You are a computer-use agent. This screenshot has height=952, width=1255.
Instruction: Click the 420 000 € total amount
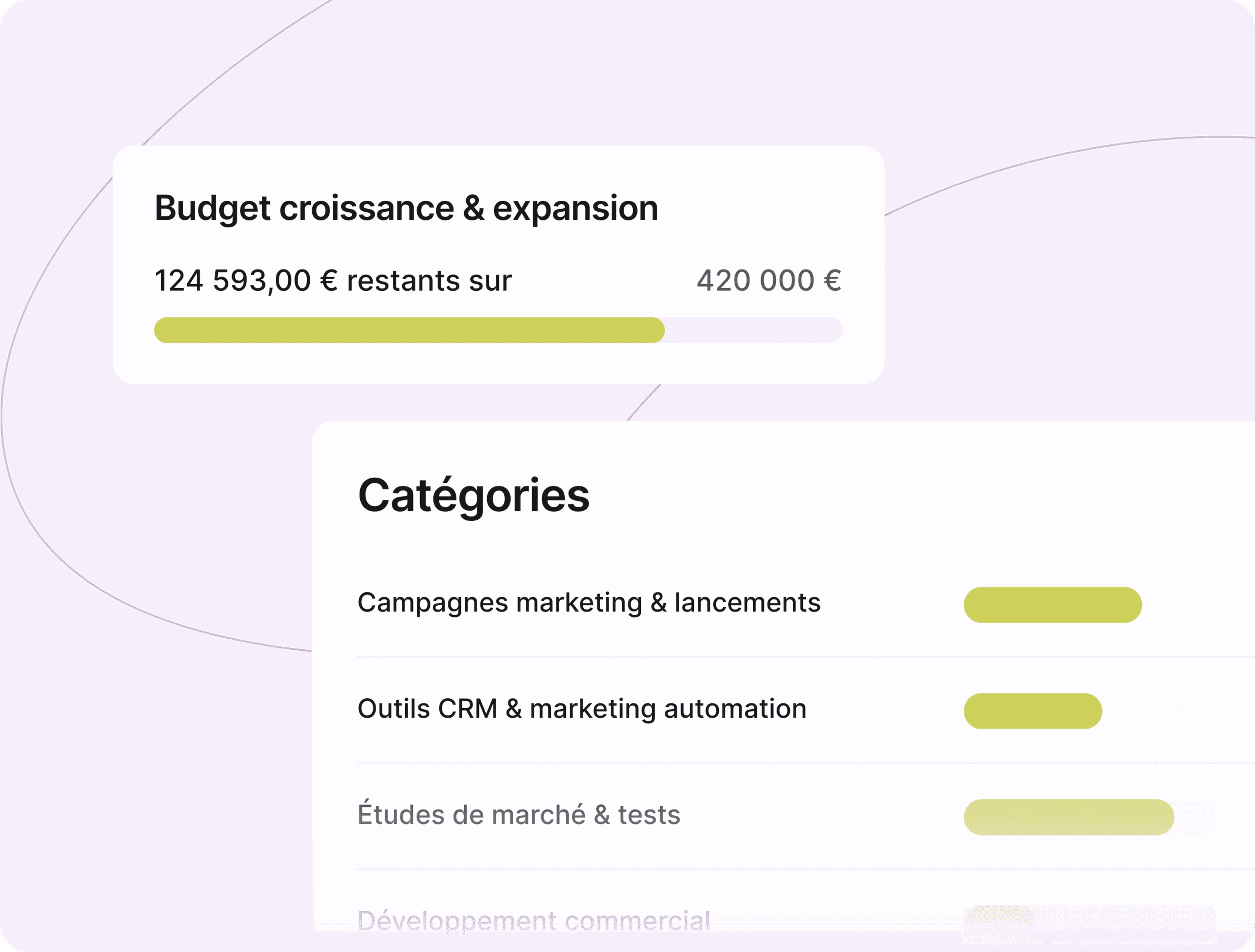[769, 280]
